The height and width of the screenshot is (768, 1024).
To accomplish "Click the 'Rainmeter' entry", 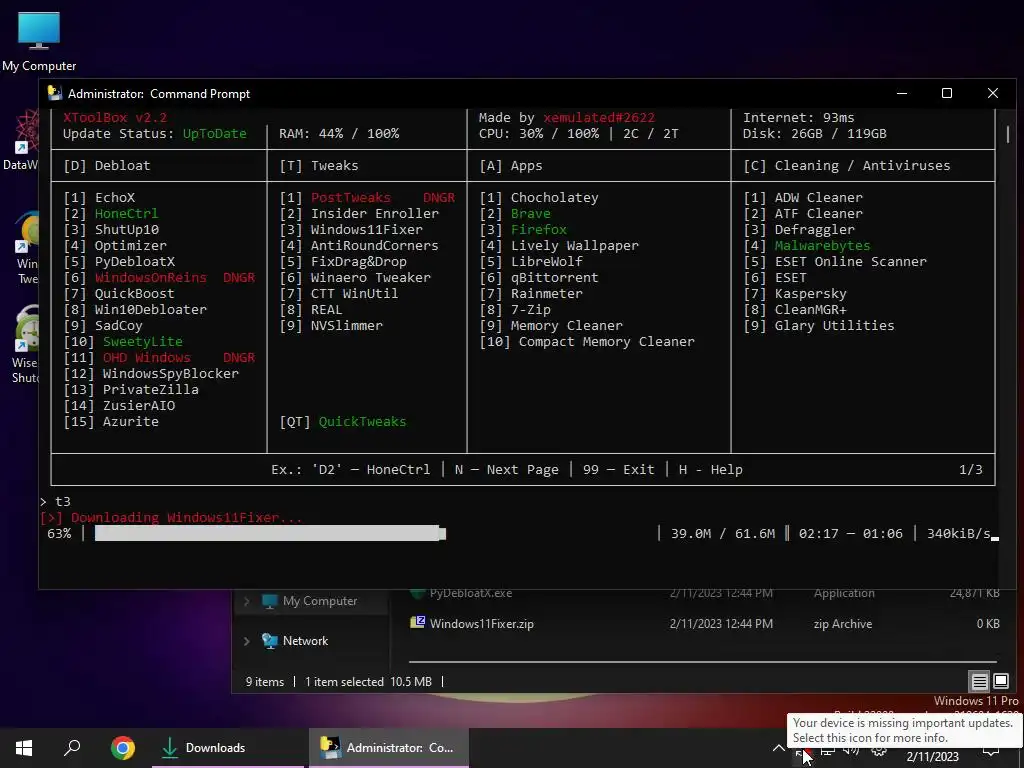I will point(547,293).
